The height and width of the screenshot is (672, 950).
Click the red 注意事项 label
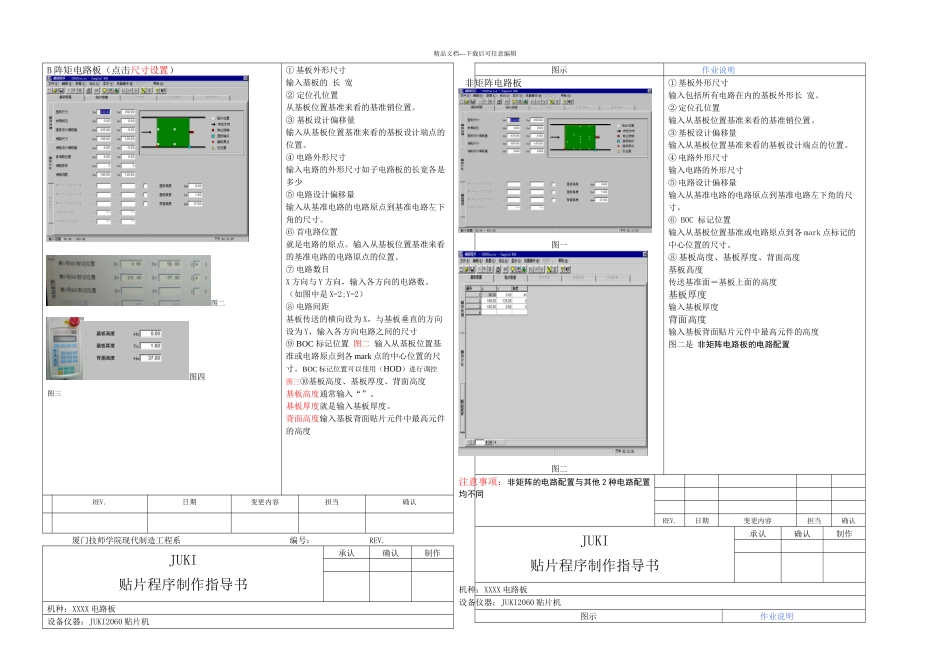pos(477,482)
